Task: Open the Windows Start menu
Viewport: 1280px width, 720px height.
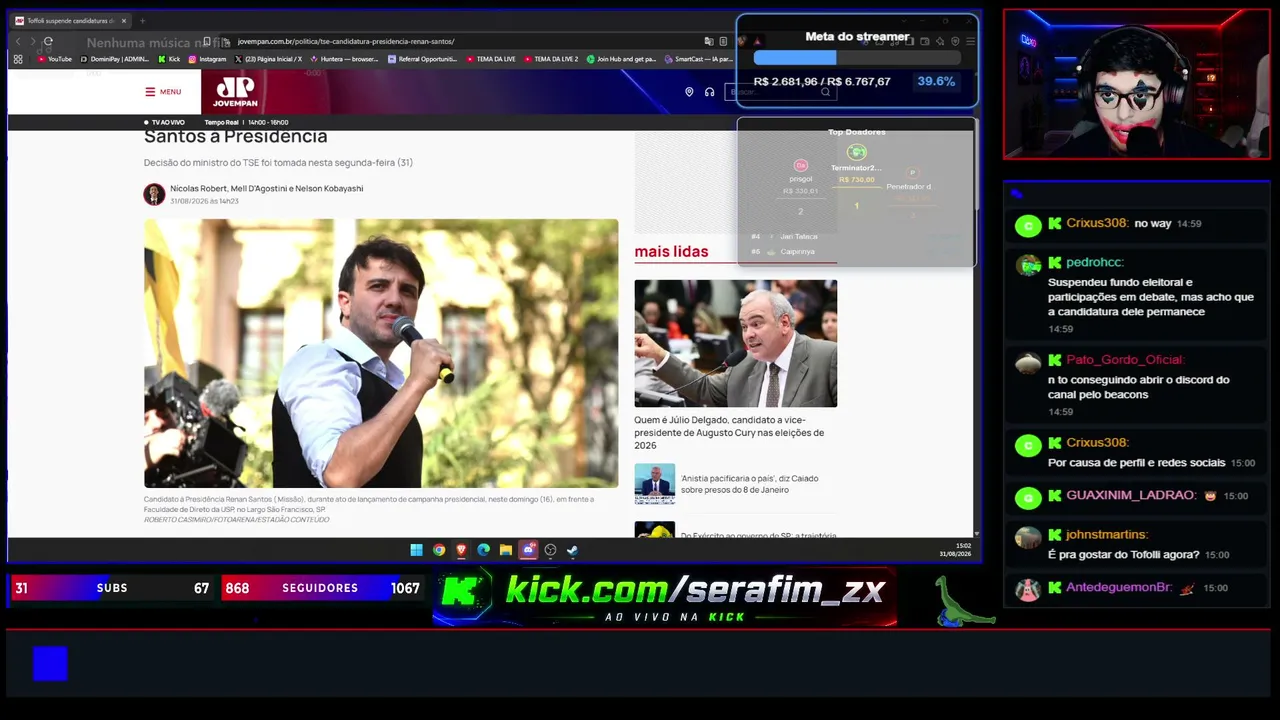Action: click(416, 550)
